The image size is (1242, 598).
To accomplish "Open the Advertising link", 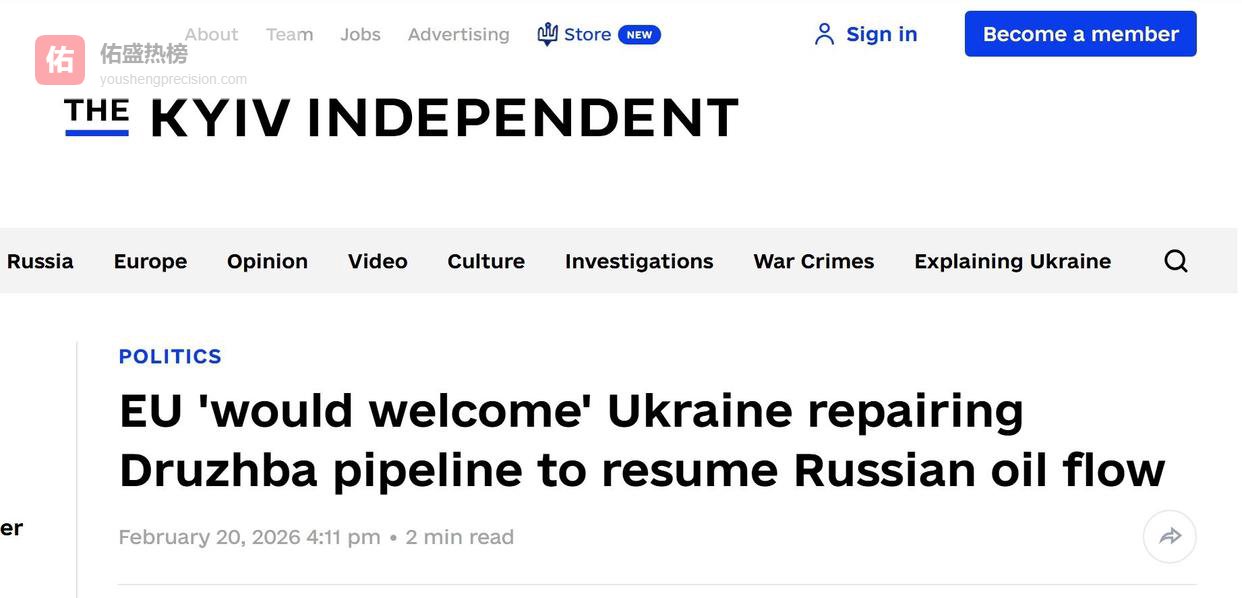I will point(458,34).
